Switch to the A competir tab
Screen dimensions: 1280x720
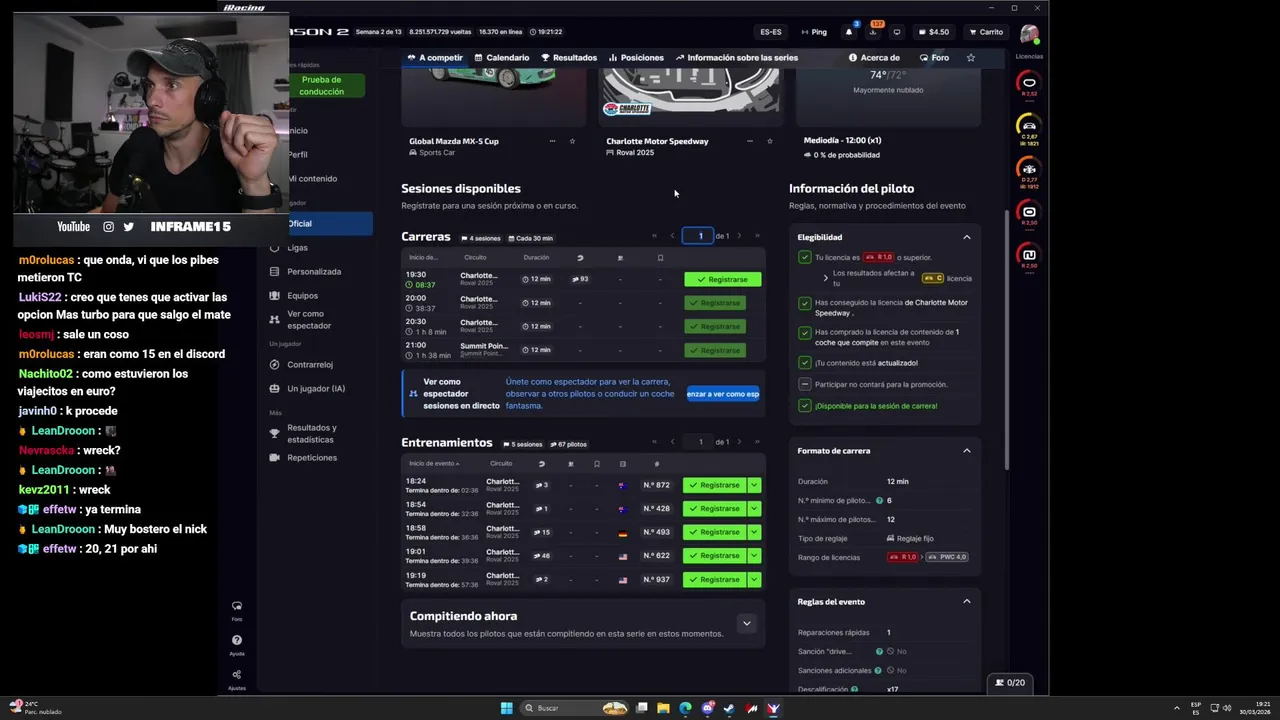pyautogui.click(x=435, y=58)
